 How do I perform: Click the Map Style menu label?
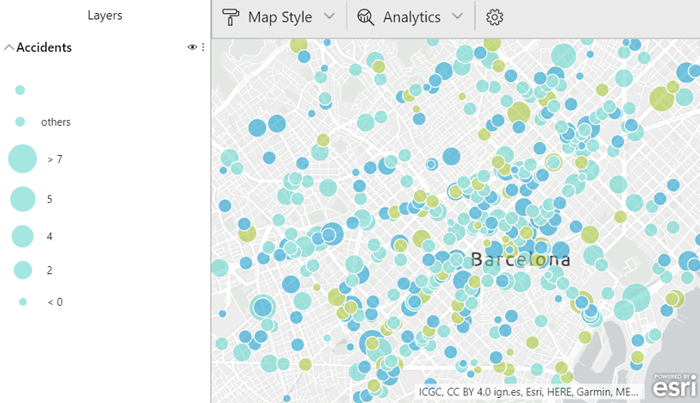tap(280, 17)
